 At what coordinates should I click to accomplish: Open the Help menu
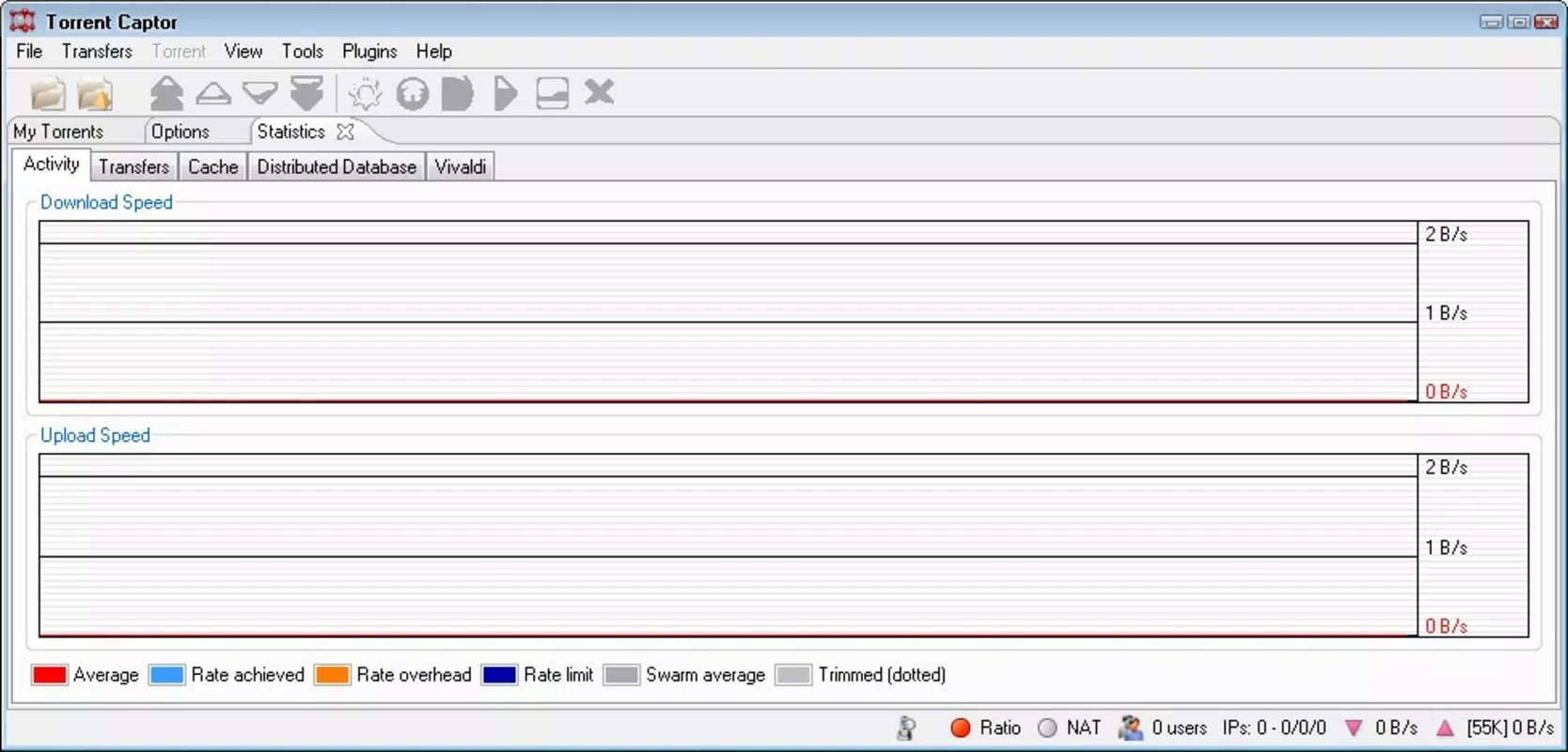tap(434, 51)
